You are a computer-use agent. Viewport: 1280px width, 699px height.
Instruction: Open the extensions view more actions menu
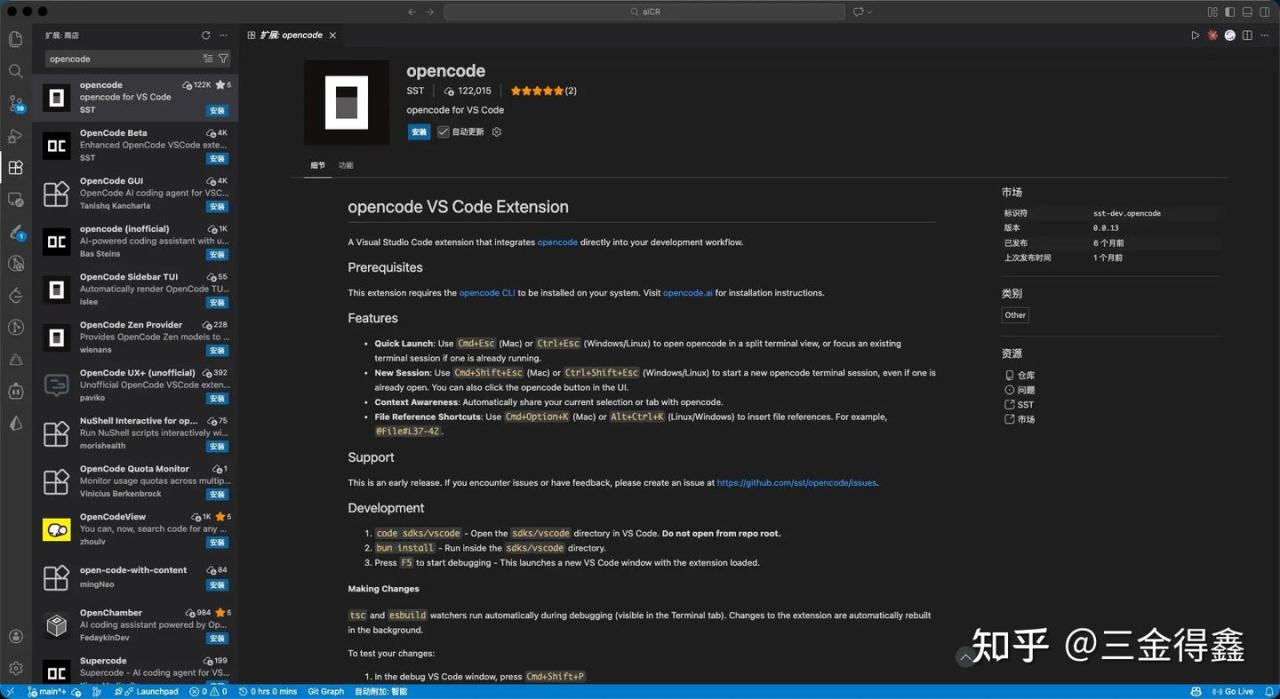(x=223, y=35)
